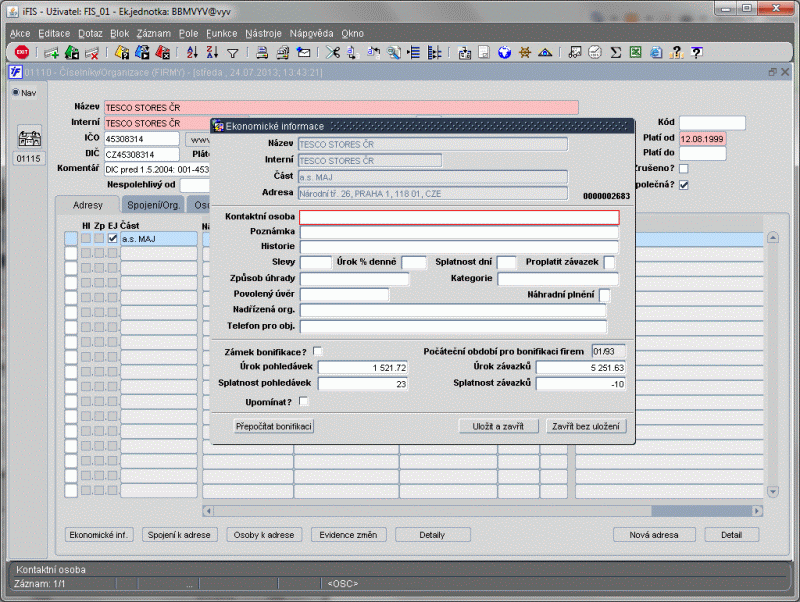
Task: Click the Přepočítat bonifikaci button
Action: coord(273,427)
